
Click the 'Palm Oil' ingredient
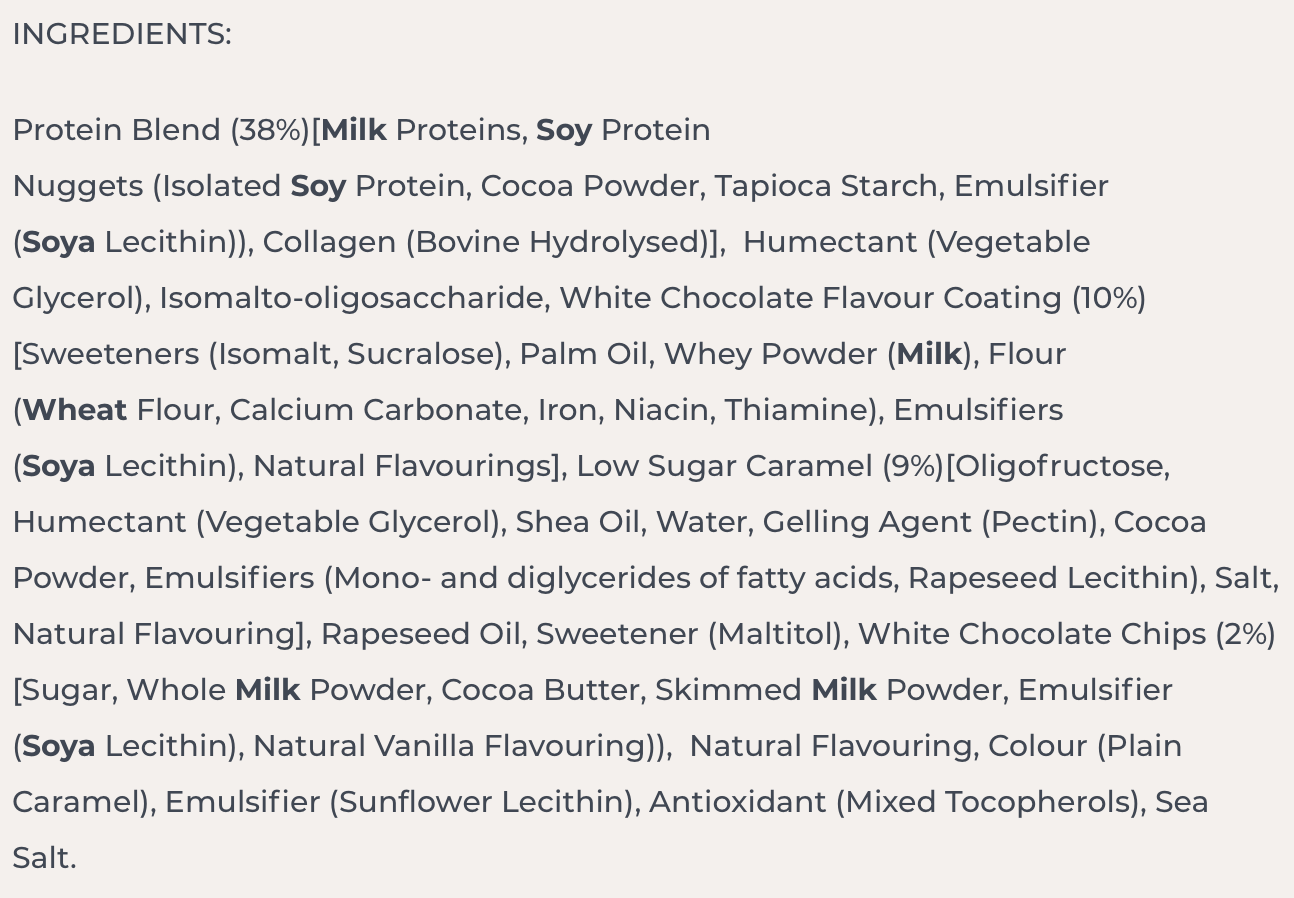pos(583,355)
